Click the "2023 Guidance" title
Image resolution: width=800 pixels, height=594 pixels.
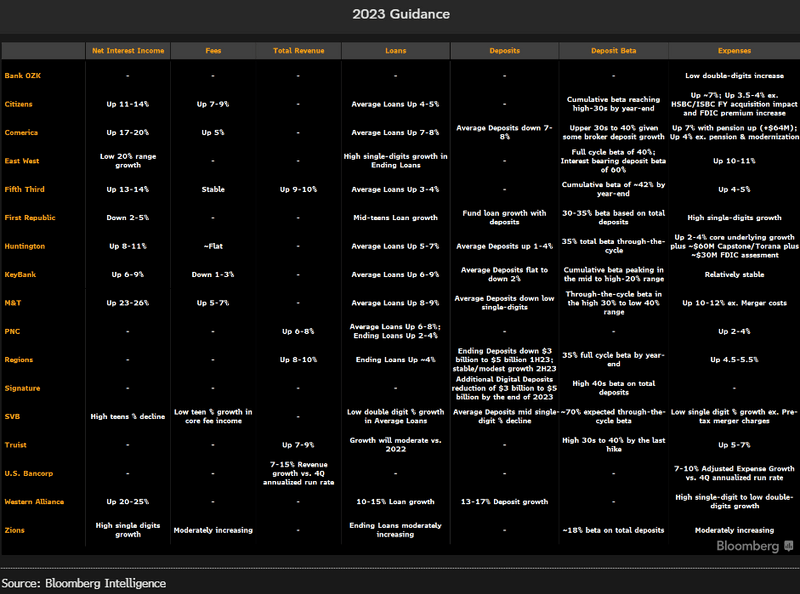coord(401,14)
